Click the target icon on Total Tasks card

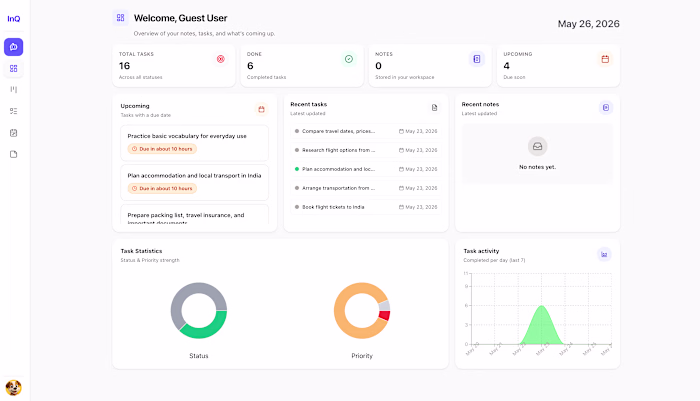click(221, 59)
